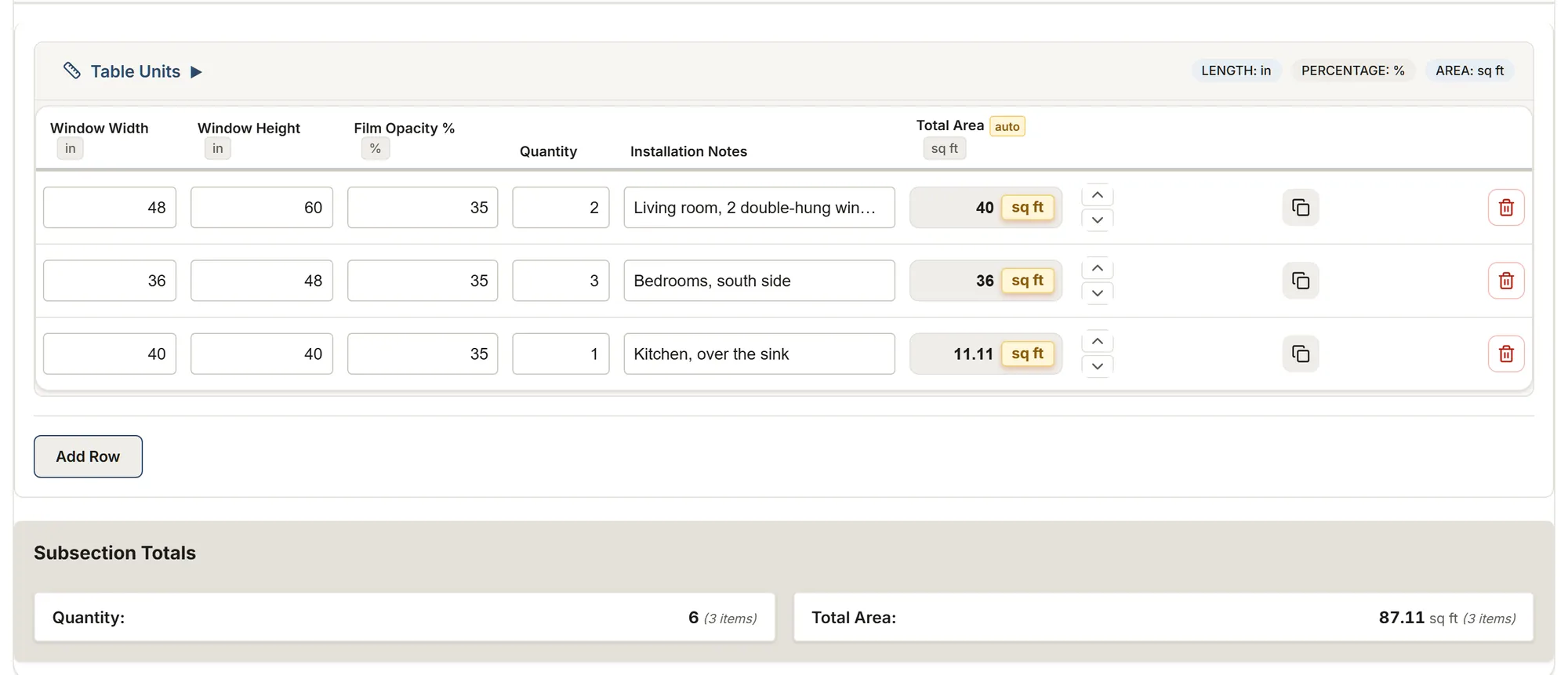Delete the Kitchen, over the sink row

pos(1506,354)
